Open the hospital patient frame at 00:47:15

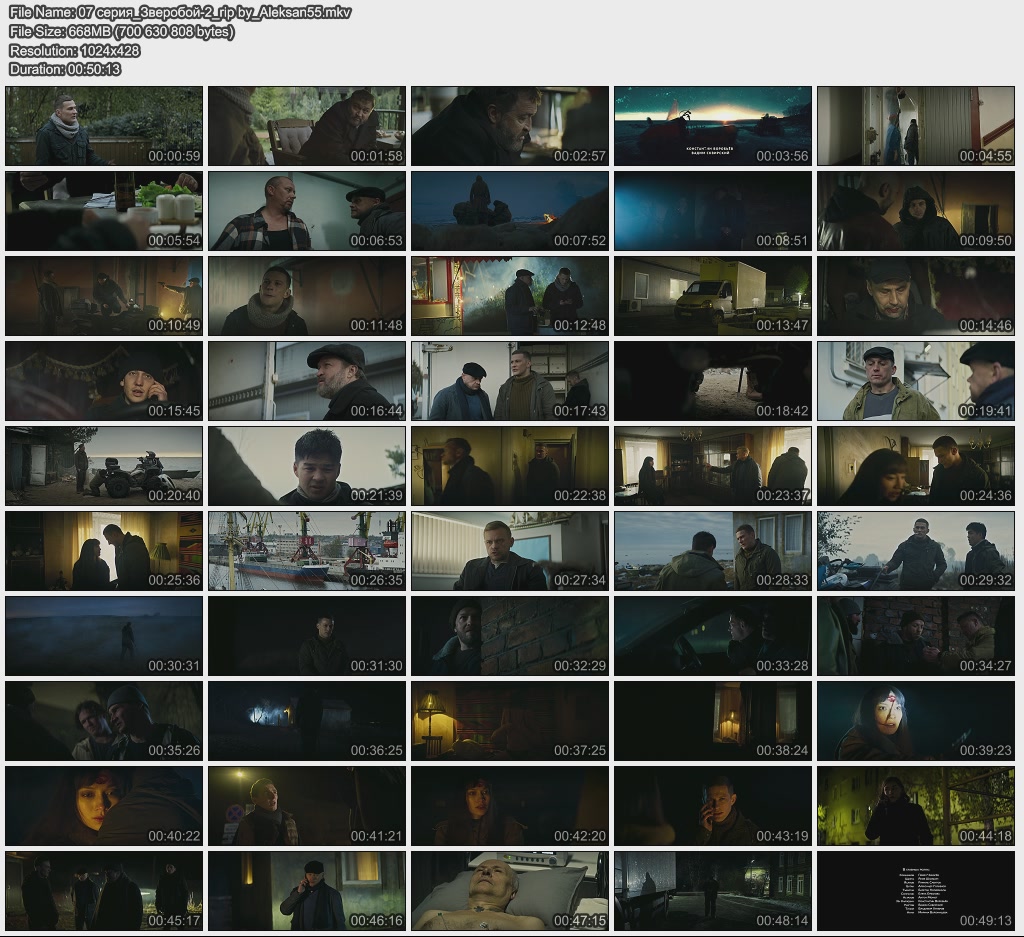click(510, 892)
